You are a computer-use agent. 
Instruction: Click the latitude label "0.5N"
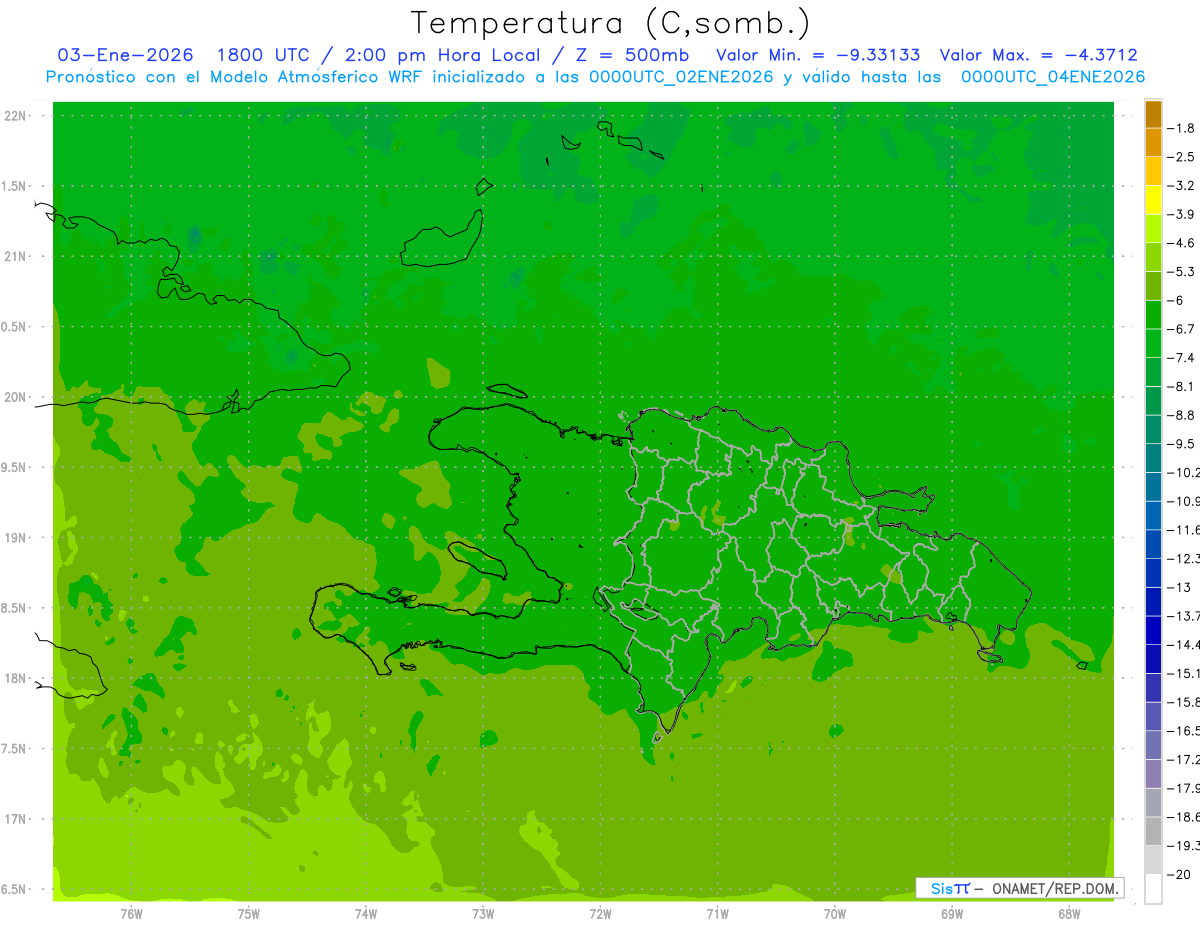15,327
